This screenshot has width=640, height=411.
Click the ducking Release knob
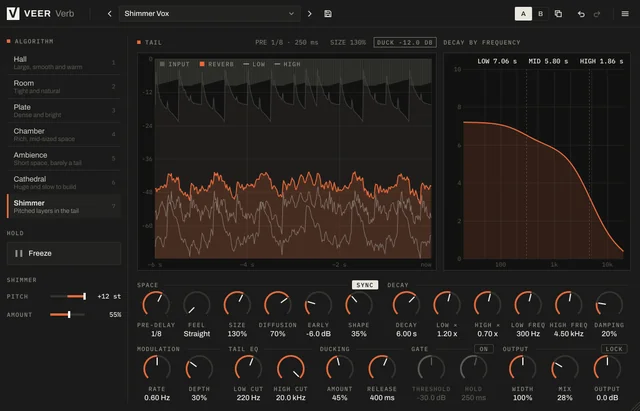(382, 368)
